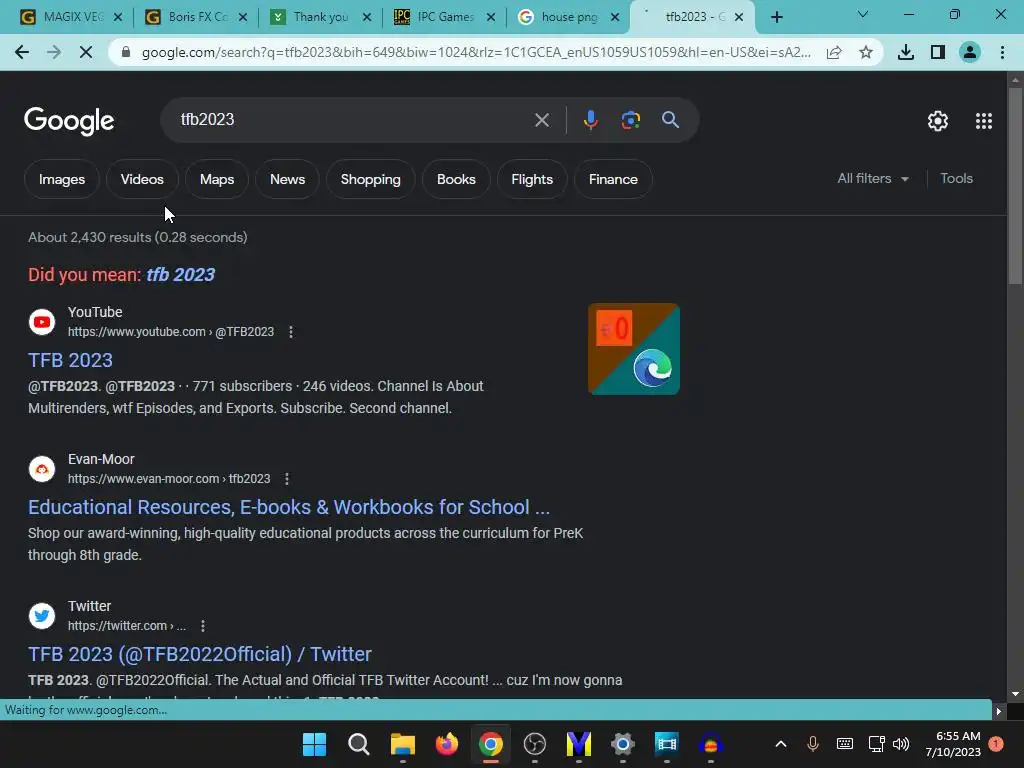This screenshot has width=1024, height=768.
Task: Open the tab search chevron in Chrome
Action: (863, 14)
